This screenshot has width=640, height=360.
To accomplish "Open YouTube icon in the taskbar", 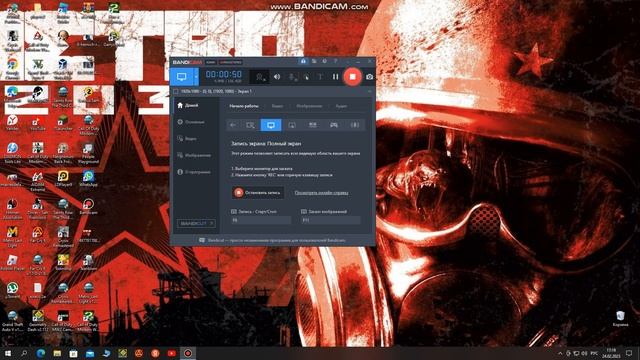I will pyautogui.click(x=171, y=353).
